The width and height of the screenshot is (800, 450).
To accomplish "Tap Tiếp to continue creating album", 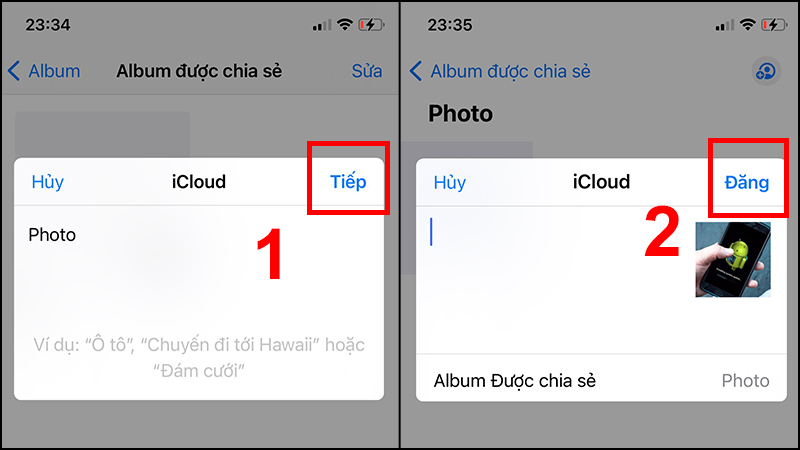I will click(x=348, y=182).
